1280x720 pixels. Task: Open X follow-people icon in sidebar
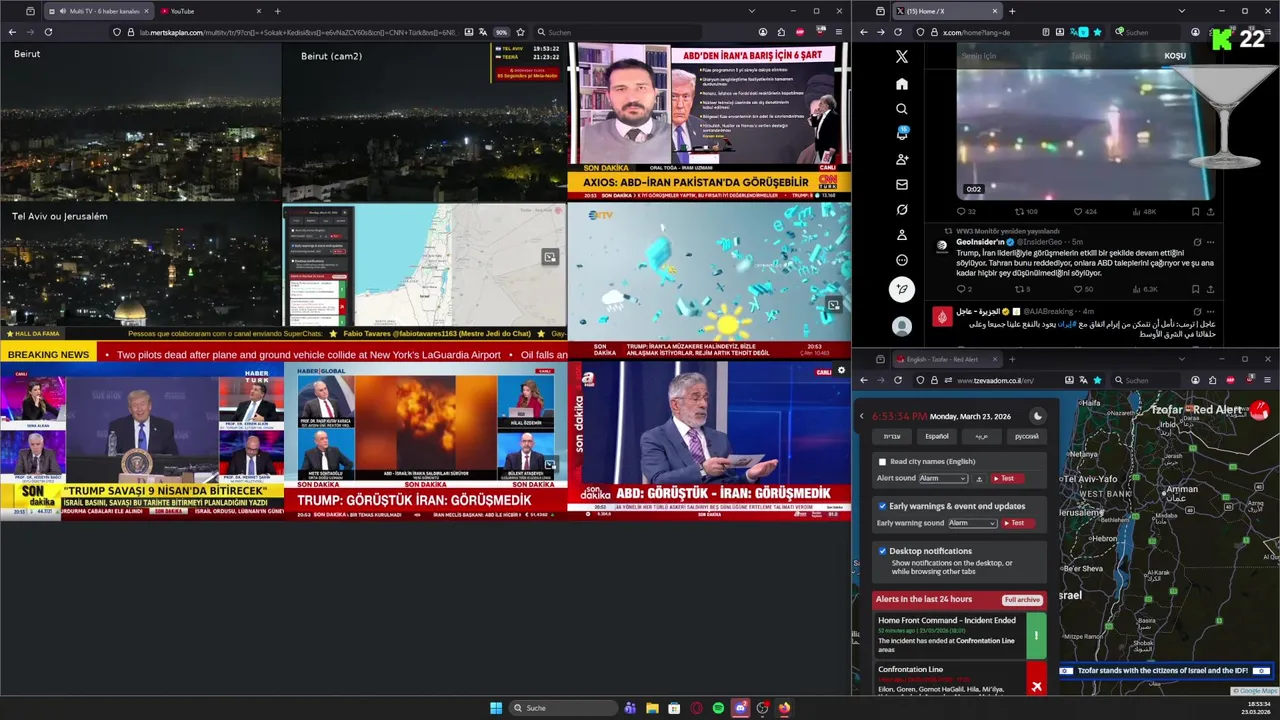click(901, 159)
